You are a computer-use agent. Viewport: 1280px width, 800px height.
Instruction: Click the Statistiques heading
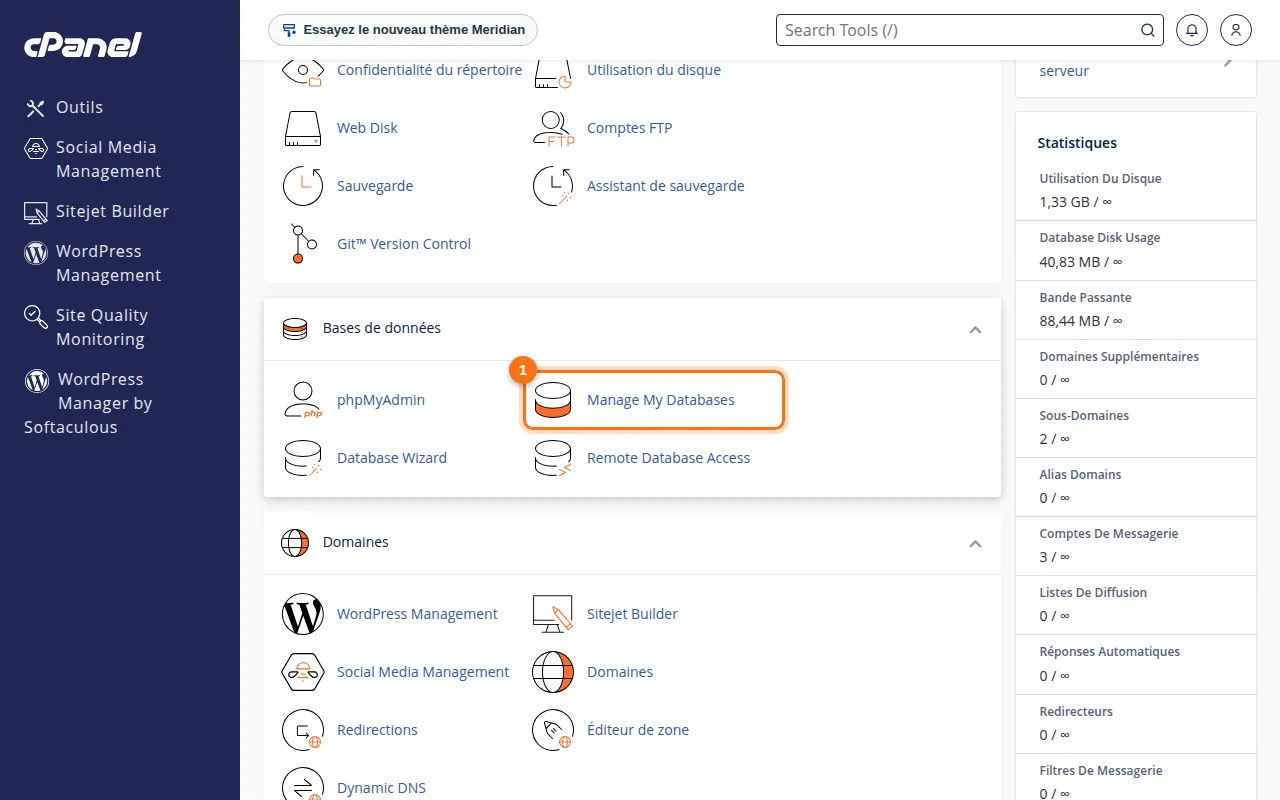[x=1077, y=143]
